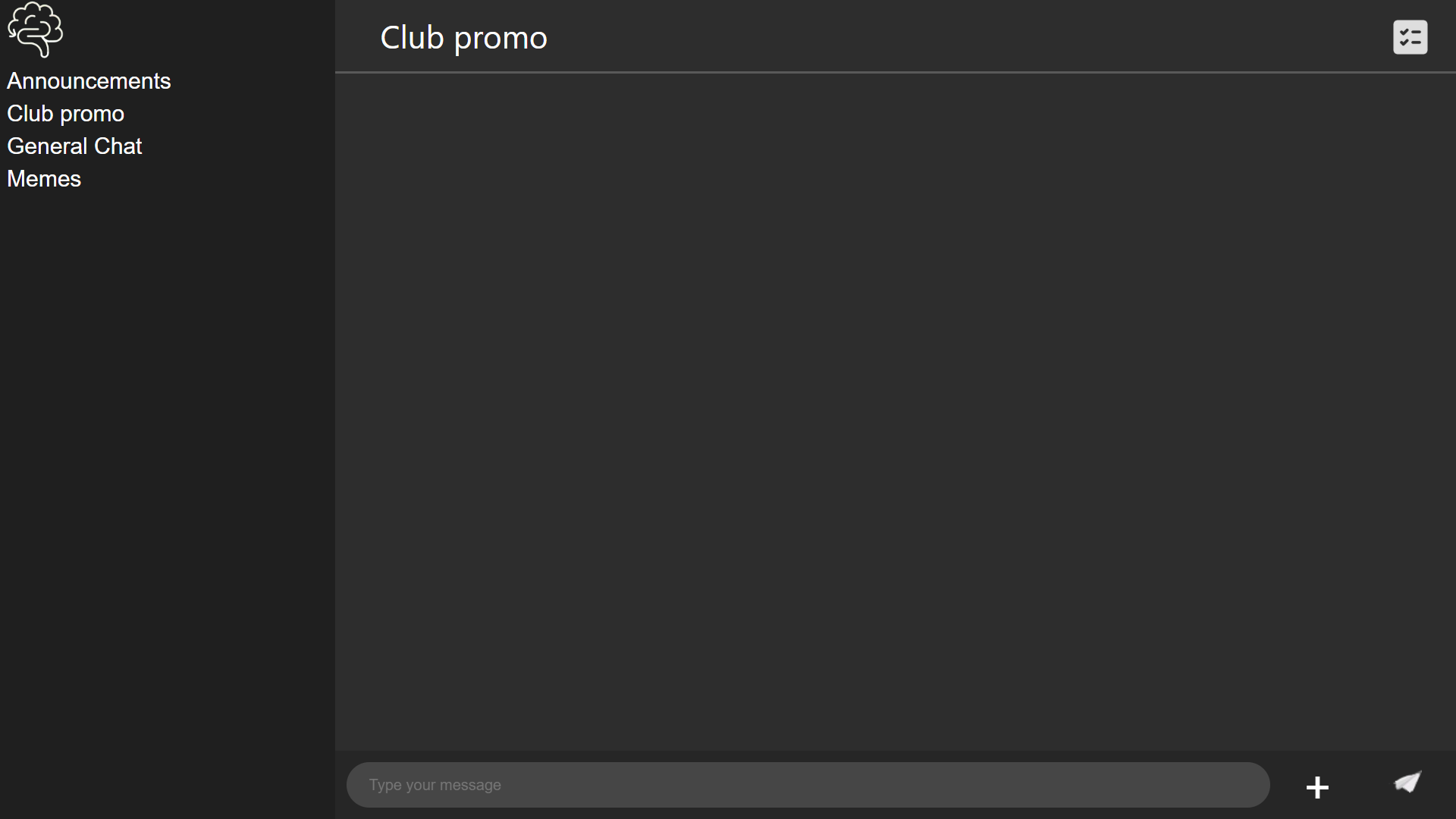Pick General Chat from the sidebar list
1456x819 pixels.
(74, 146)
